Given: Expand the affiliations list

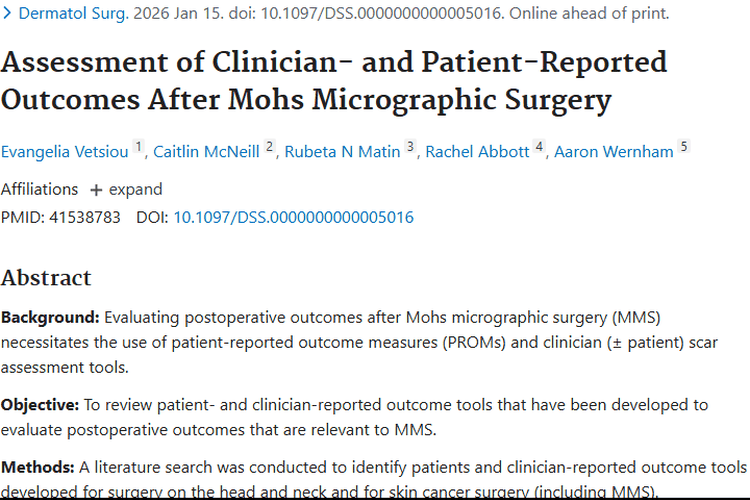Looking at the screenshot, I should [126, 189].
